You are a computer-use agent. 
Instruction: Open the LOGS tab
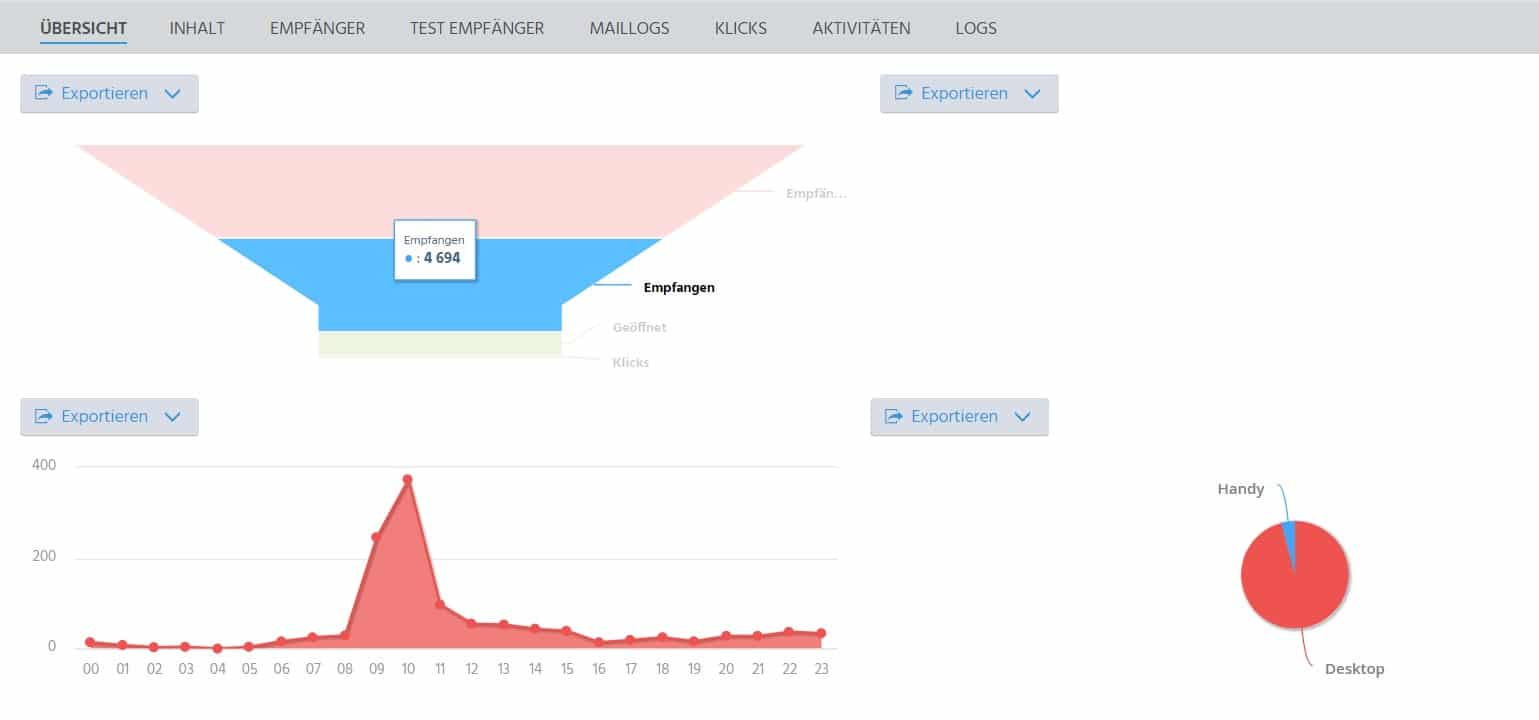[x=976, y=28]
